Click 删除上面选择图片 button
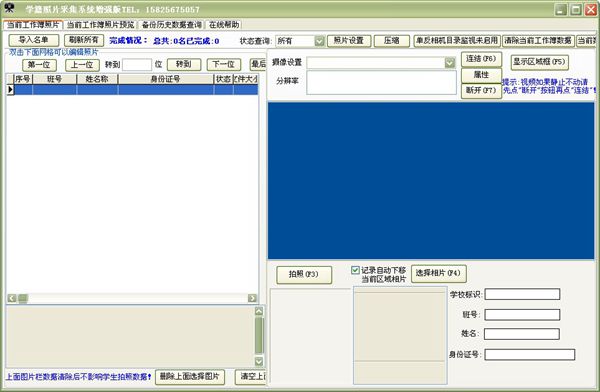600x392 pixels. pyautogui.click(x=190, y=377)
